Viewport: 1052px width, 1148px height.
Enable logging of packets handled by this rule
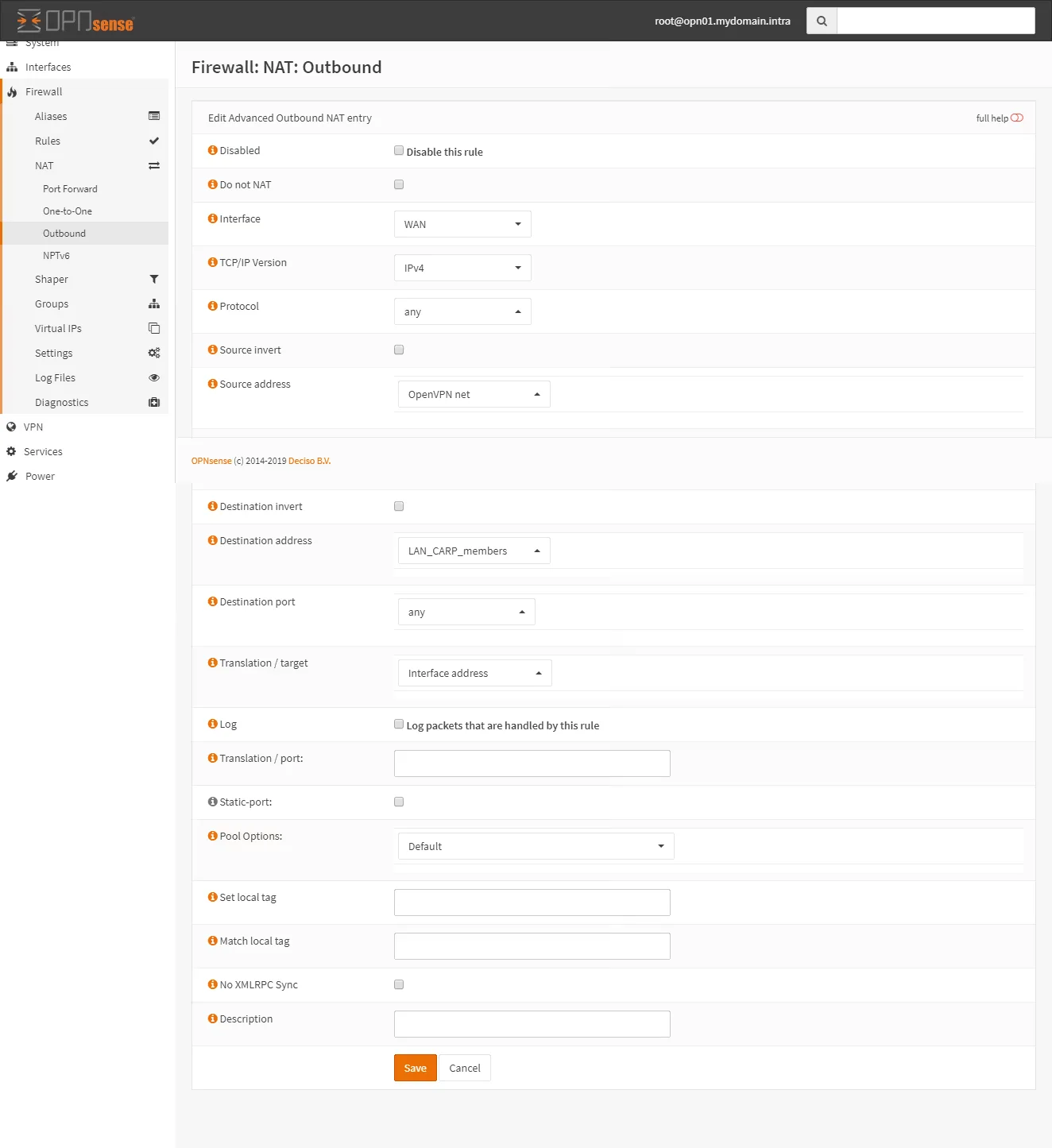[398, 724]
